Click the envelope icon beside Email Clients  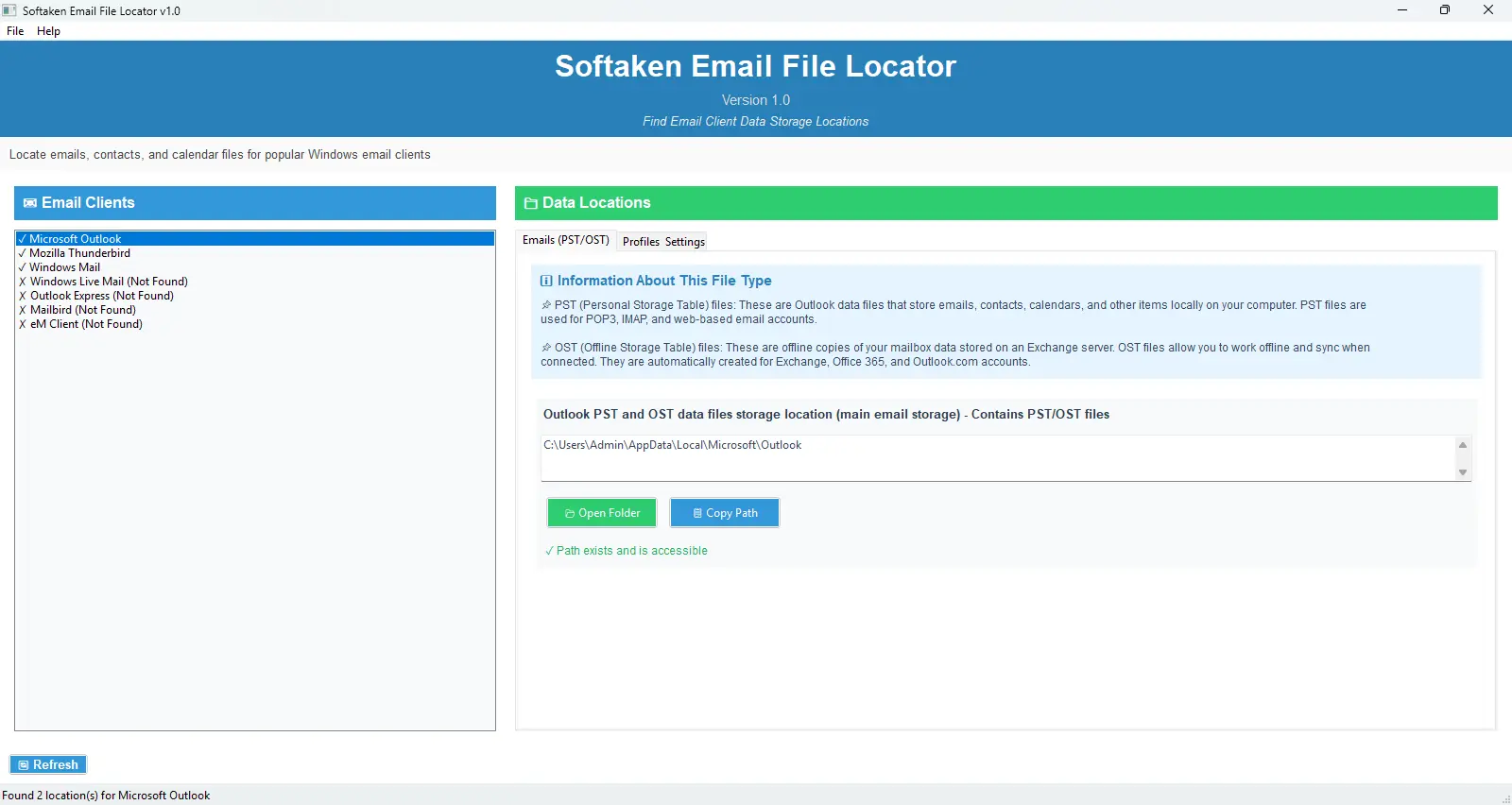[x=30, y=203]
